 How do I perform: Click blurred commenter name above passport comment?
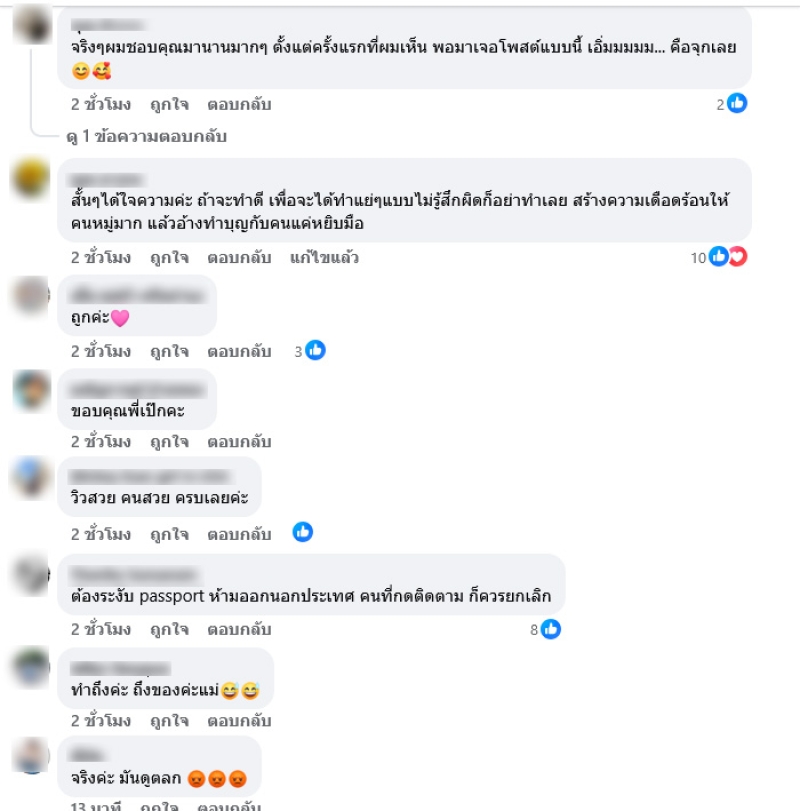click(x=133, y=574)
